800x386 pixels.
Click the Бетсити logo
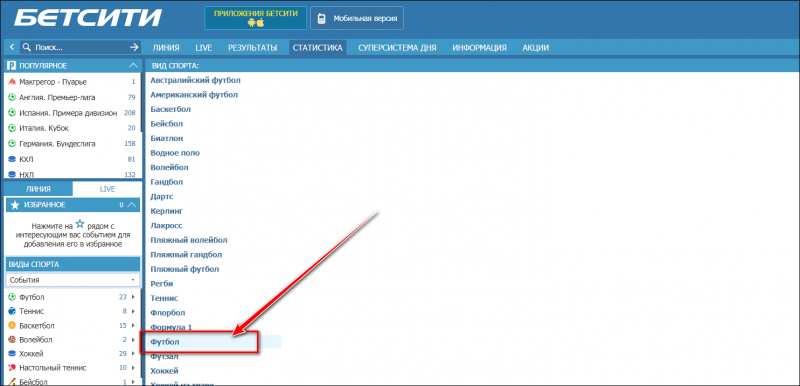coord(87,18)
